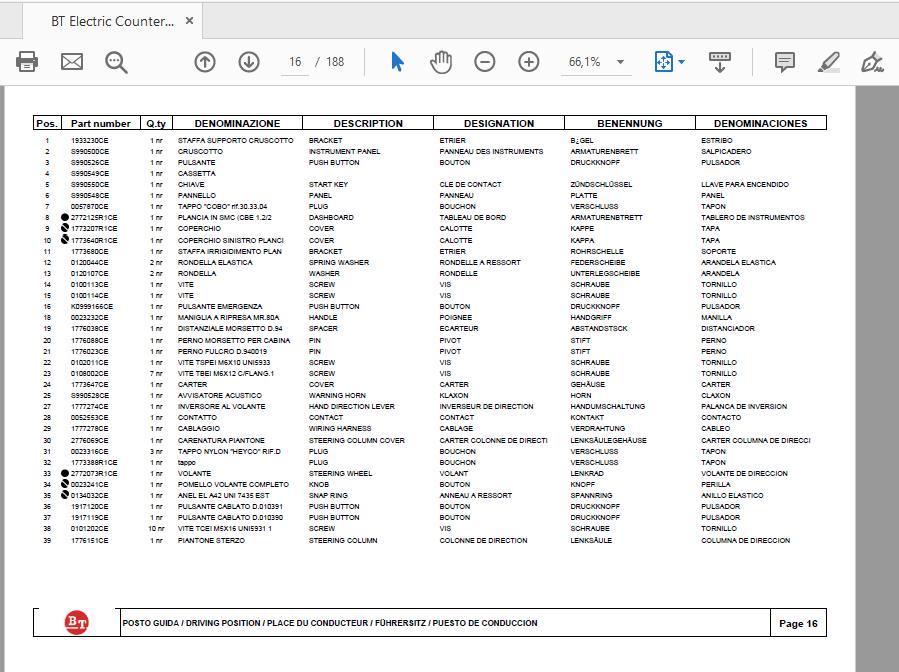Send file by email envelope icon
899x672 pixels.
(72, 61)
